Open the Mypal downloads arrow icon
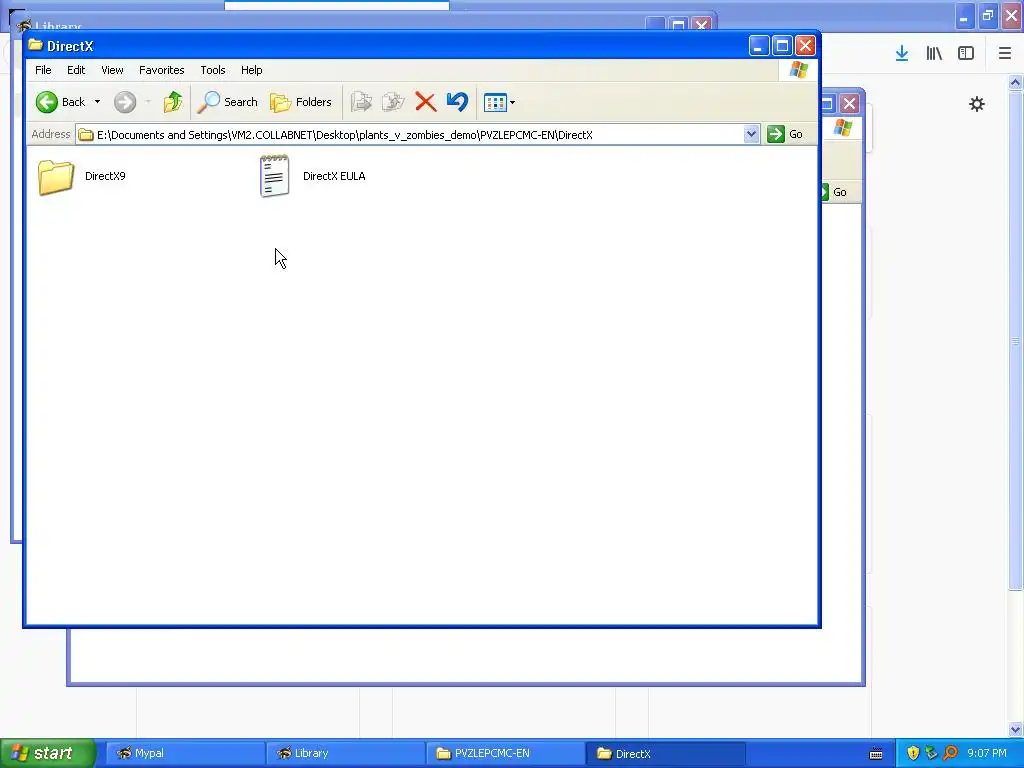Viewport: 1024px width, 768px height. click(x=902, y=54)
